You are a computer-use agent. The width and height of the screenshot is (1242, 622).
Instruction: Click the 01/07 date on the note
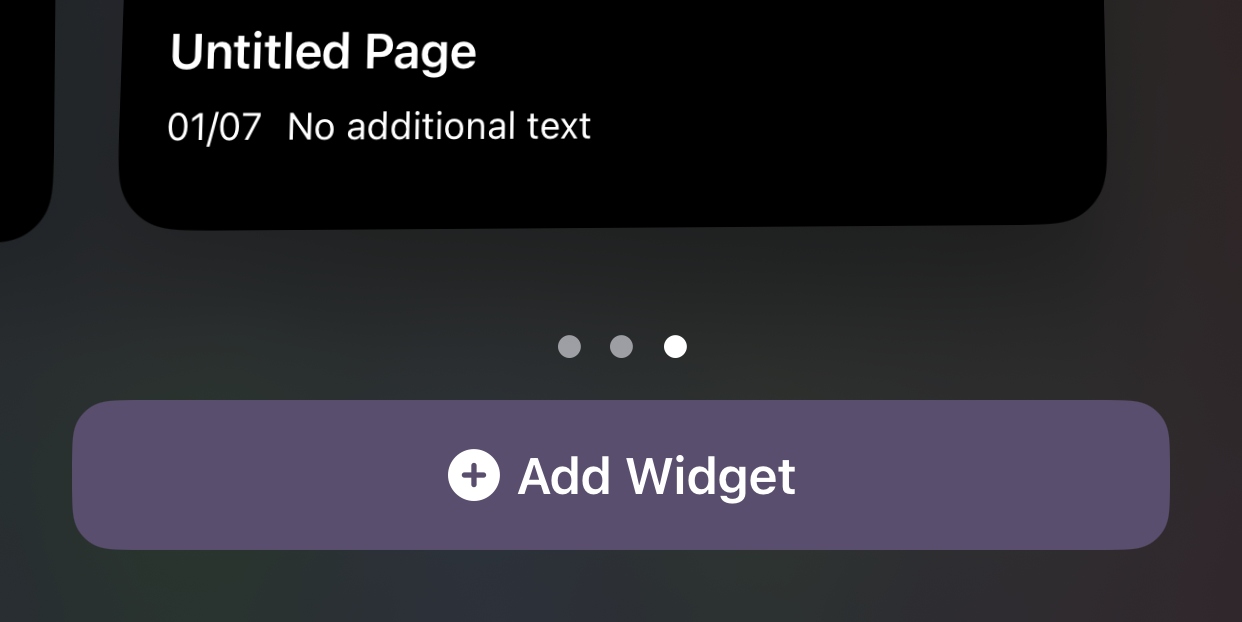[x=214, y=127]
